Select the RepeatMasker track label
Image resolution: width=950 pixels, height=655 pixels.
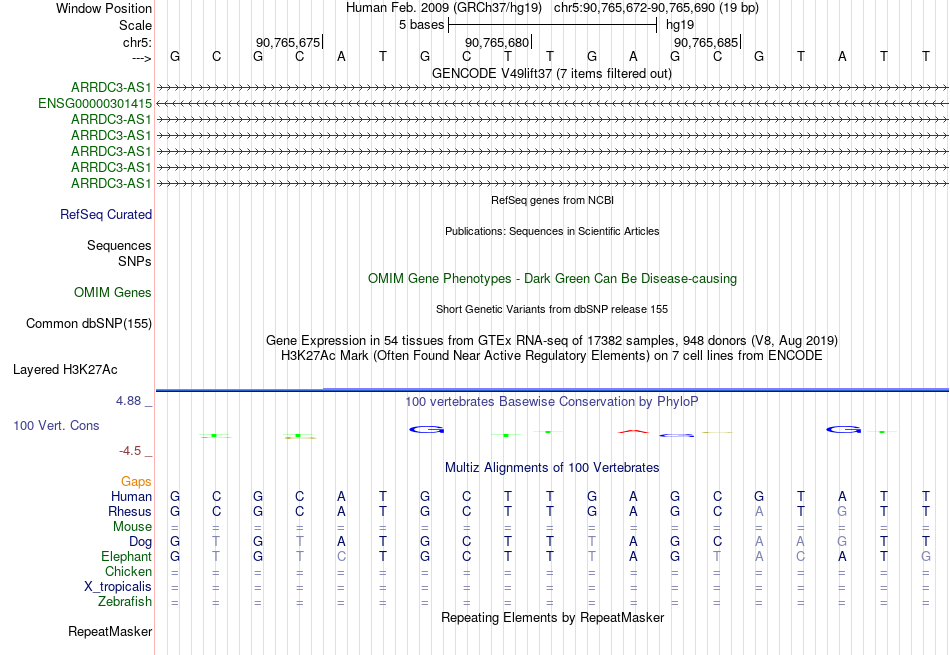110,631
